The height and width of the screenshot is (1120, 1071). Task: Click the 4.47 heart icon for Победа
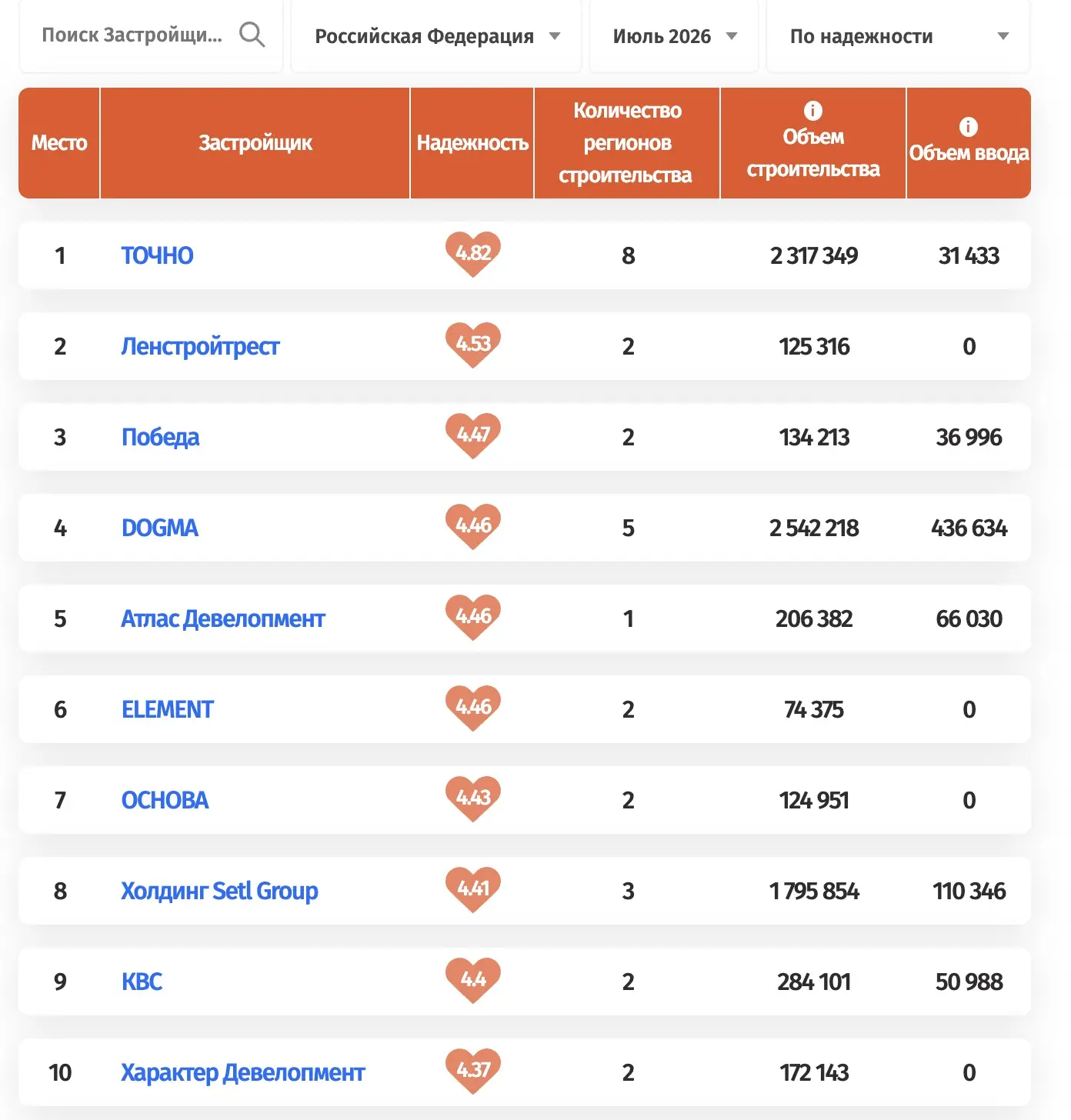[473, 435]
